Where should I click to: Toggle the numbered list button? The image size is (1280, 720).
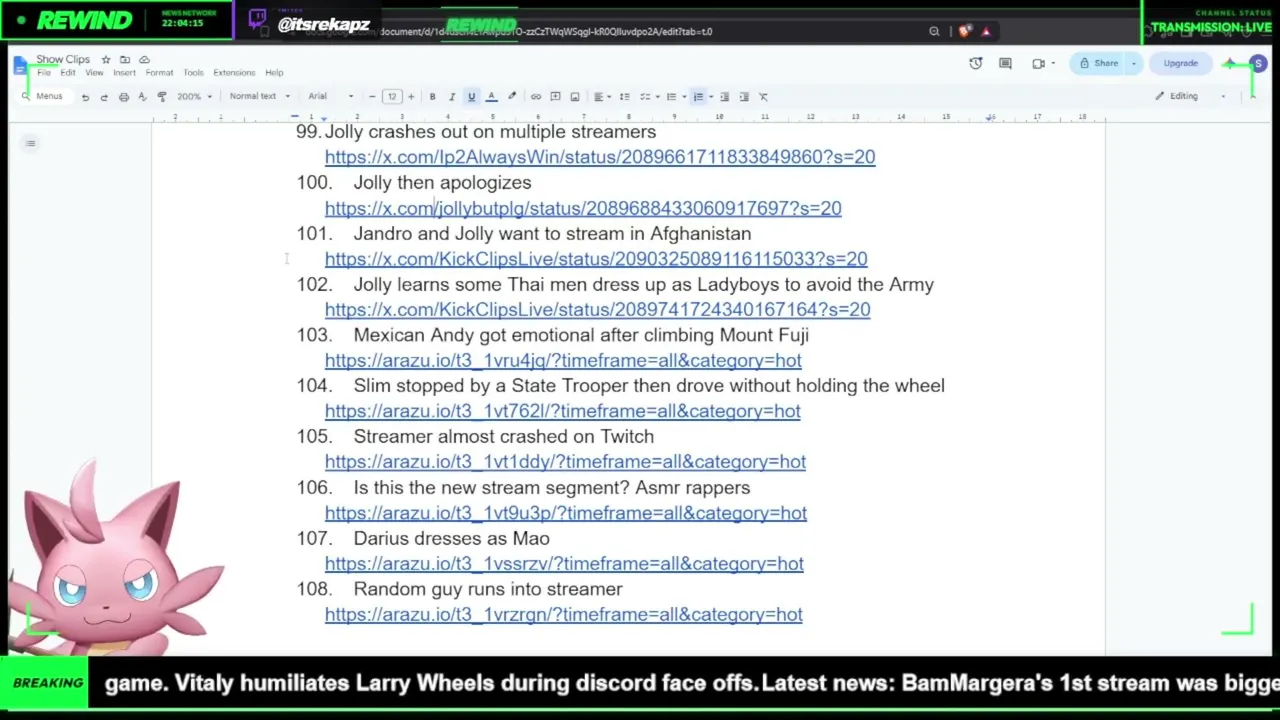click(x=698, y=97)
